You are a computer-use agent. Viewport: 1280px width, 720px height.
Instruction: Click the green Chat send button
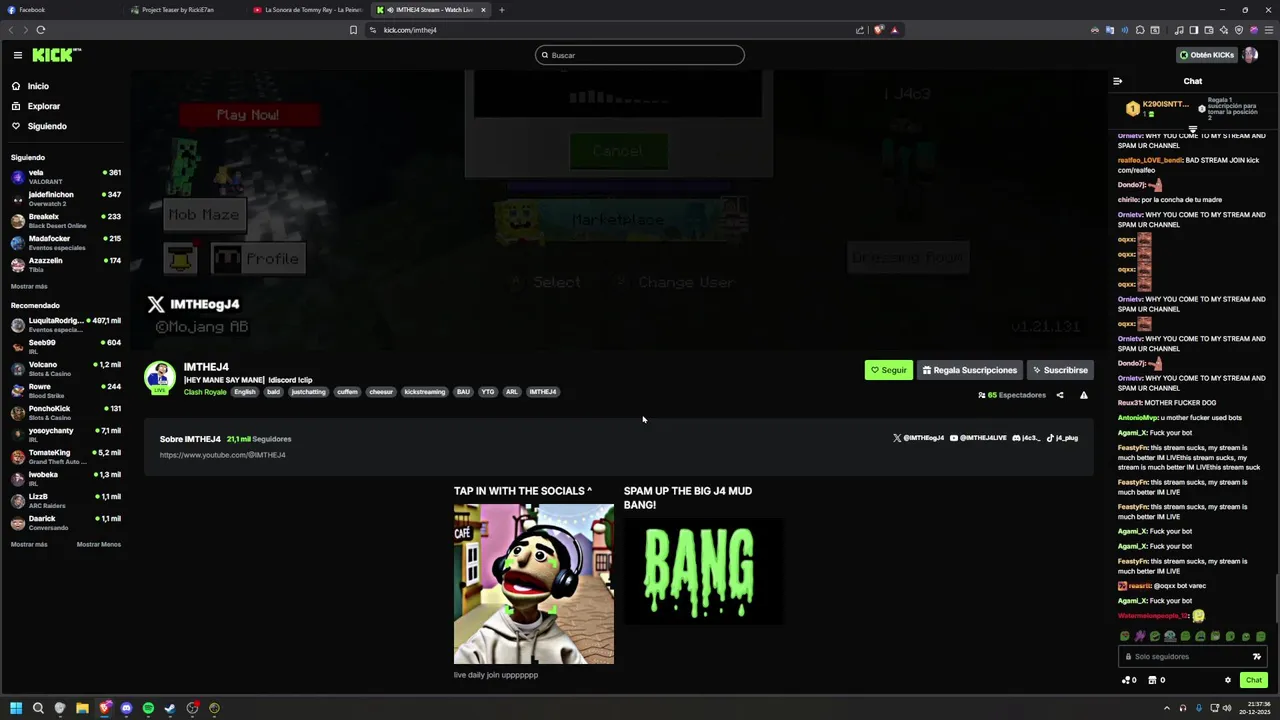tap(1253, 680)
